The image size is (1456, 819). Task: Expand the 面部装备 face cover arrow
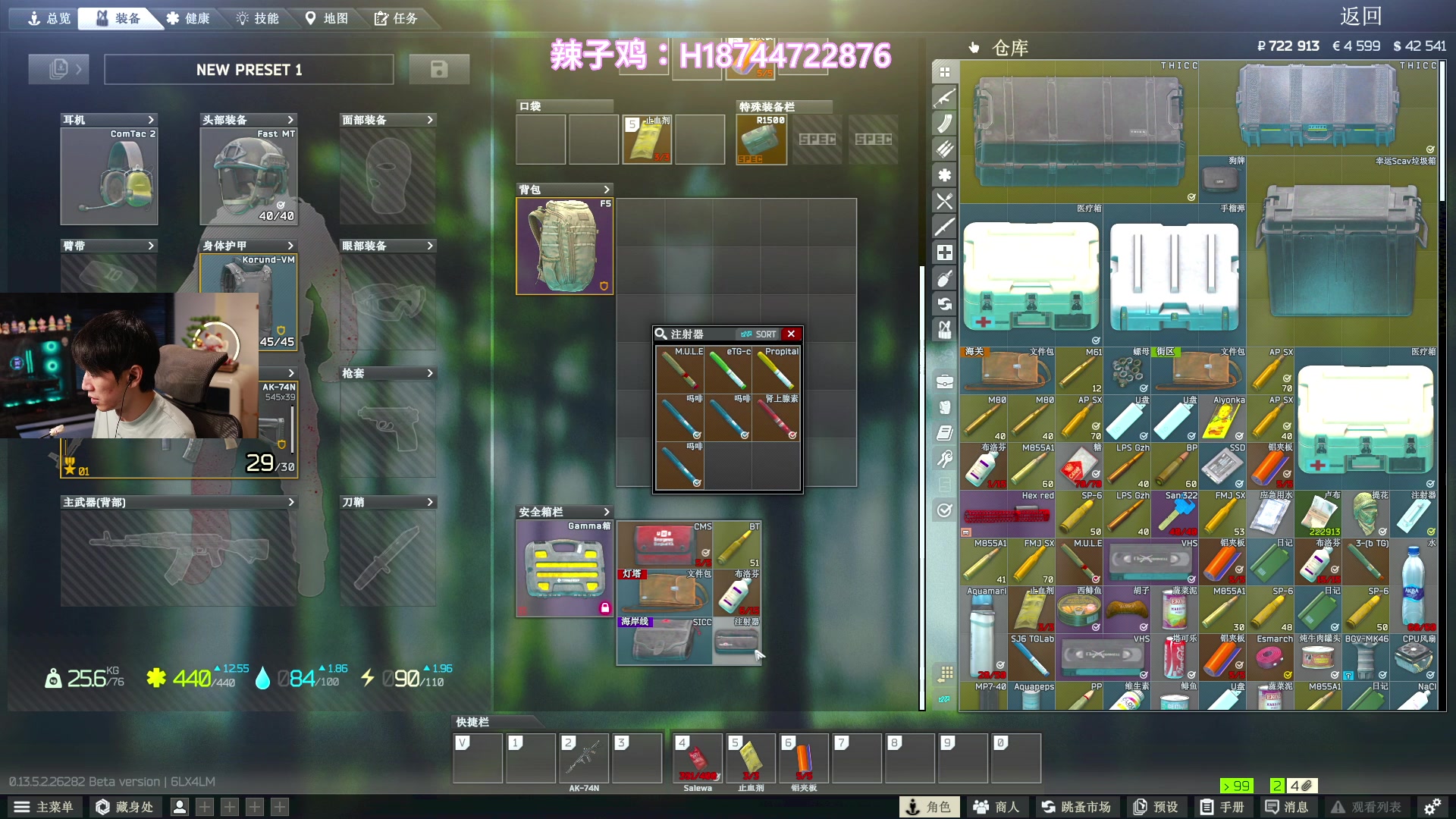430,120
